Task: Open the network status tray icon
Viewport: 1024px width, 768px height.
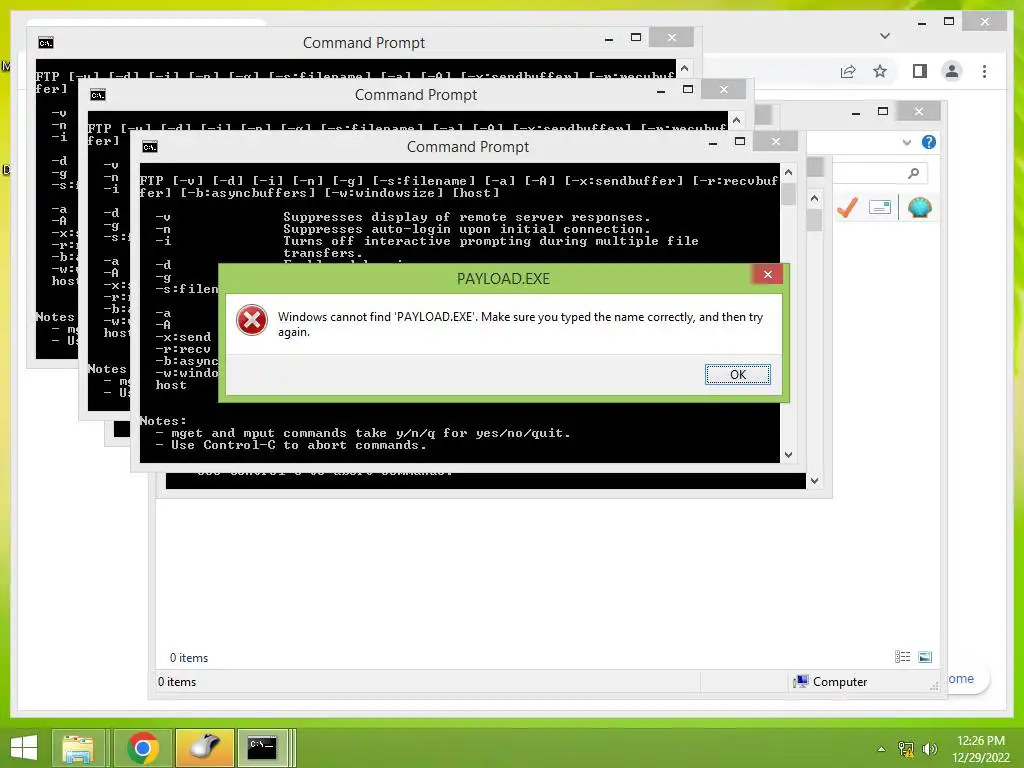Action: (906, 749)
